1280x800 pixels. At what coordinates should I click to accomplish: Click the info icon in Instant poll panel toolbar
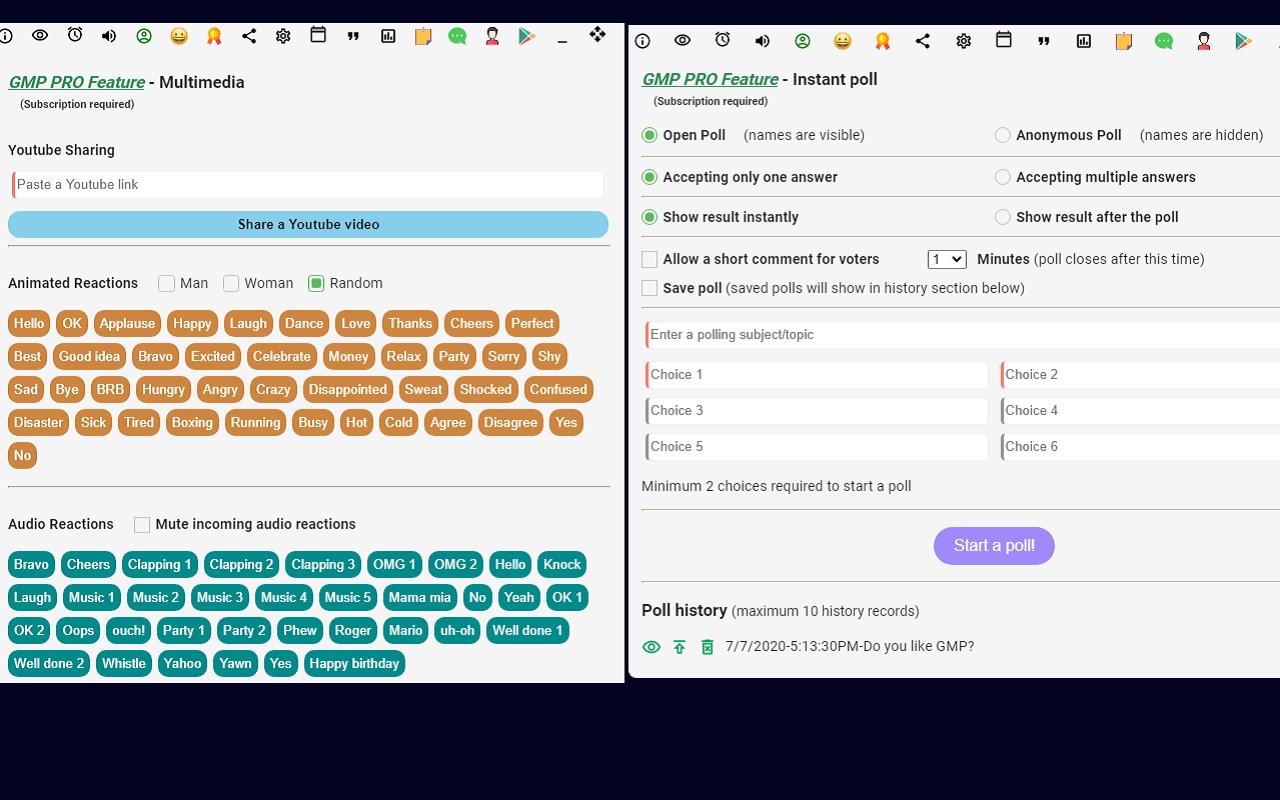pyautogui.click(x=643, y=41)
